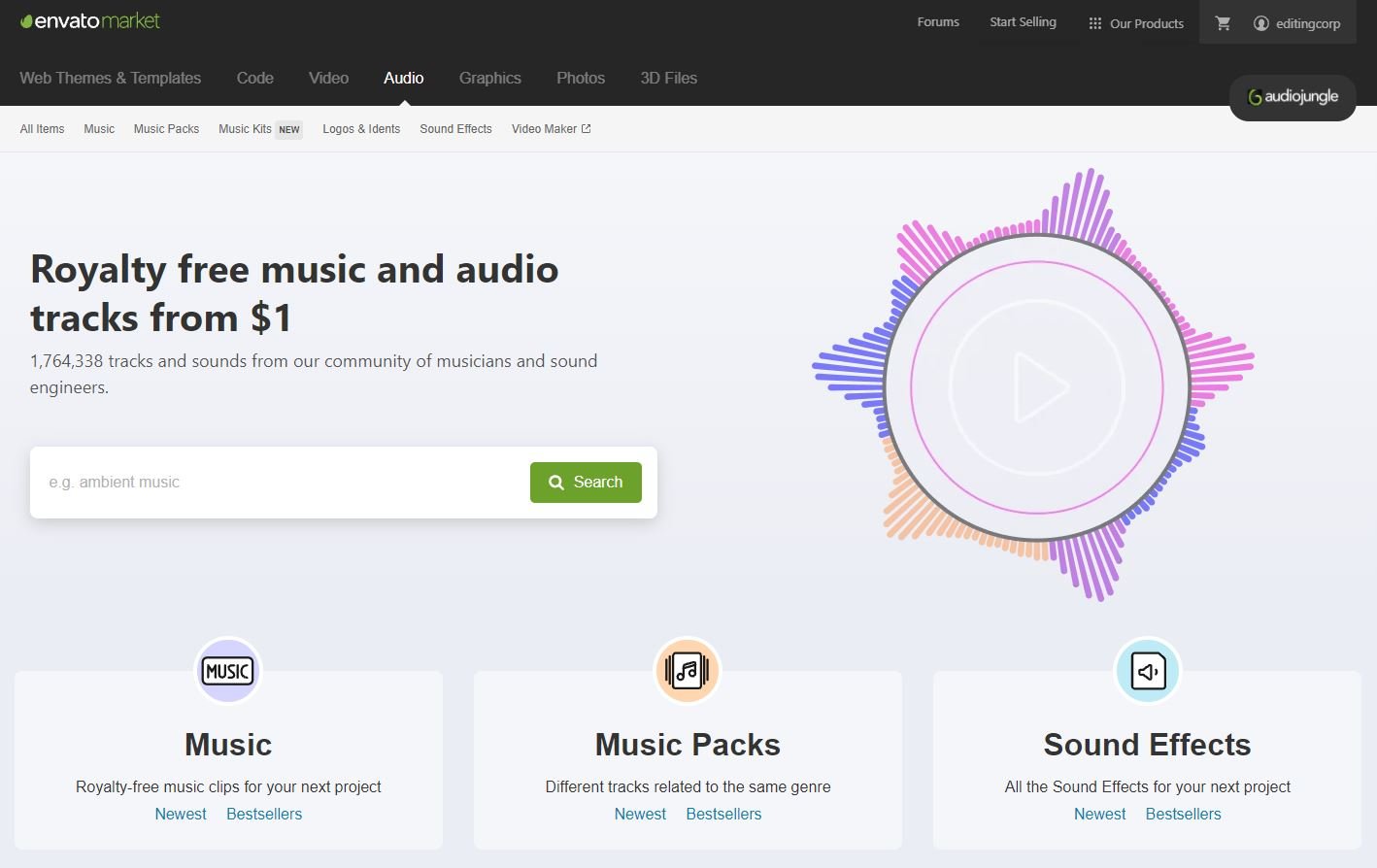Switch to the Graphics tab

pos(490,78)
